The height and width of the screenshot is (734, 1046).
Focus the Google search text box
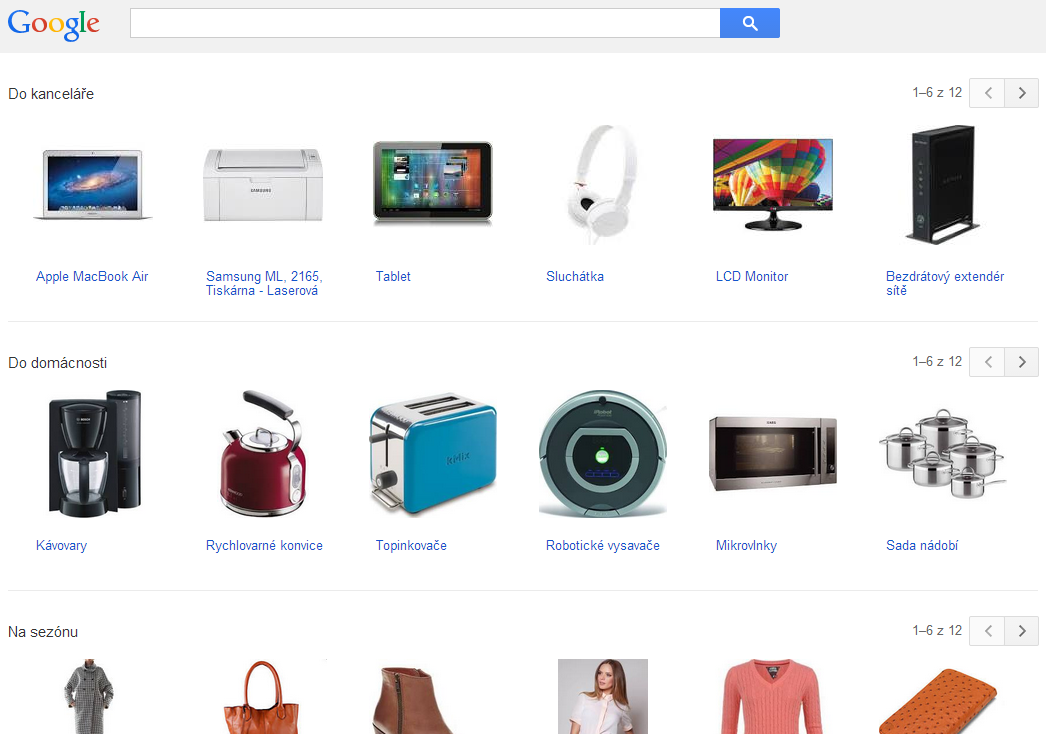coord(425,23)
